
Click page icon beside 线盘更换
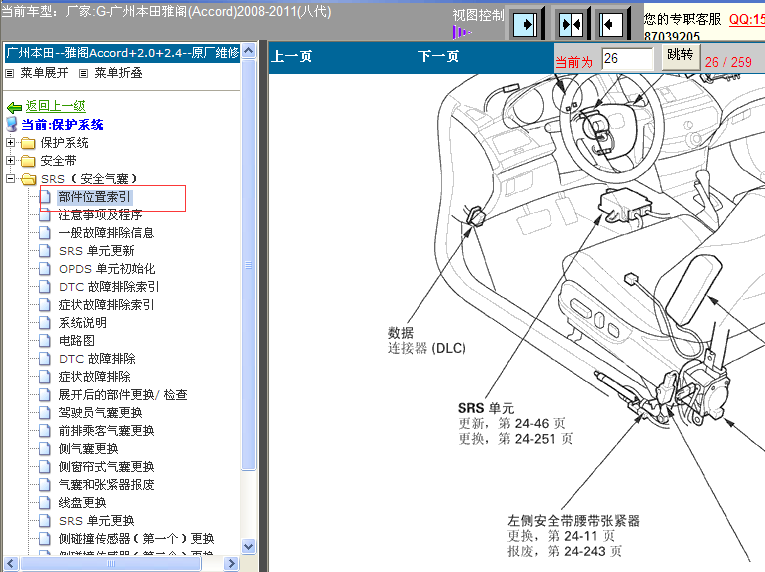45,503
